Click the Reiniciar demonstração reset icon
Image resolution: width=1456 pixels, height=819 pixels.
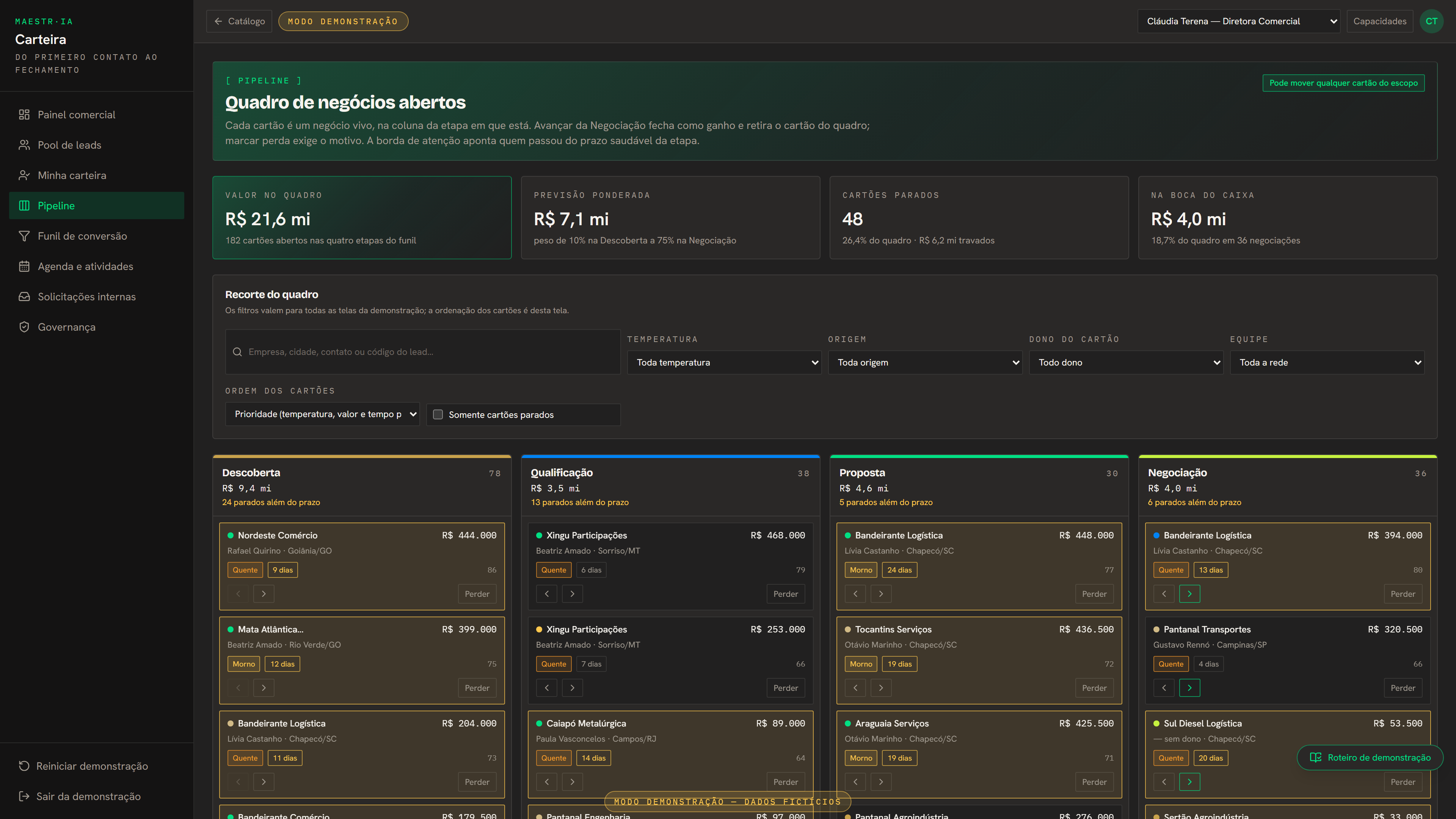click(x=24, y=766)
